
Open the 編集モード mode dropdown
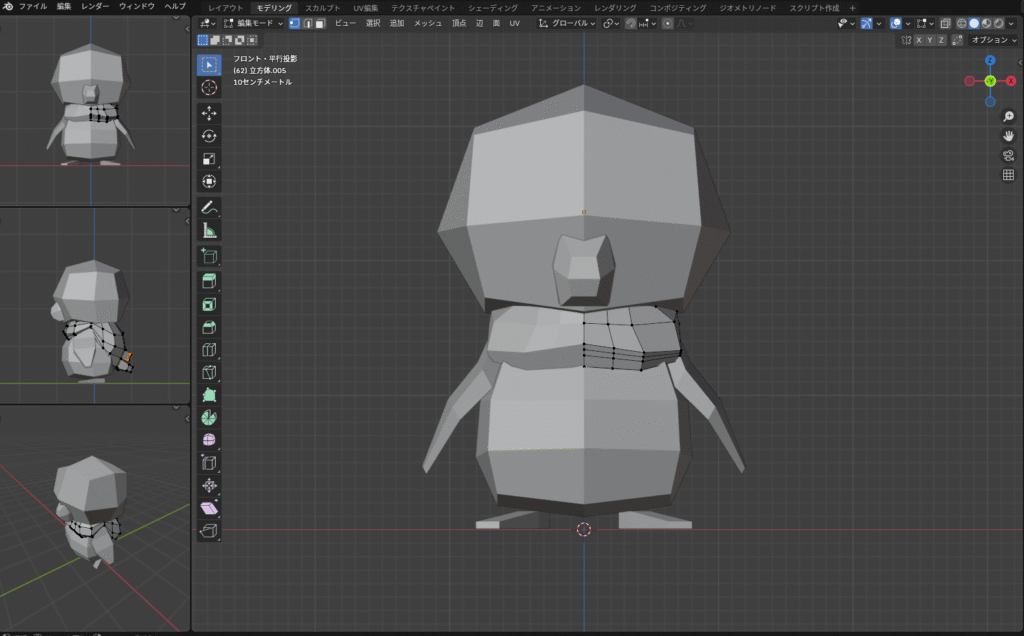[254, 23]
